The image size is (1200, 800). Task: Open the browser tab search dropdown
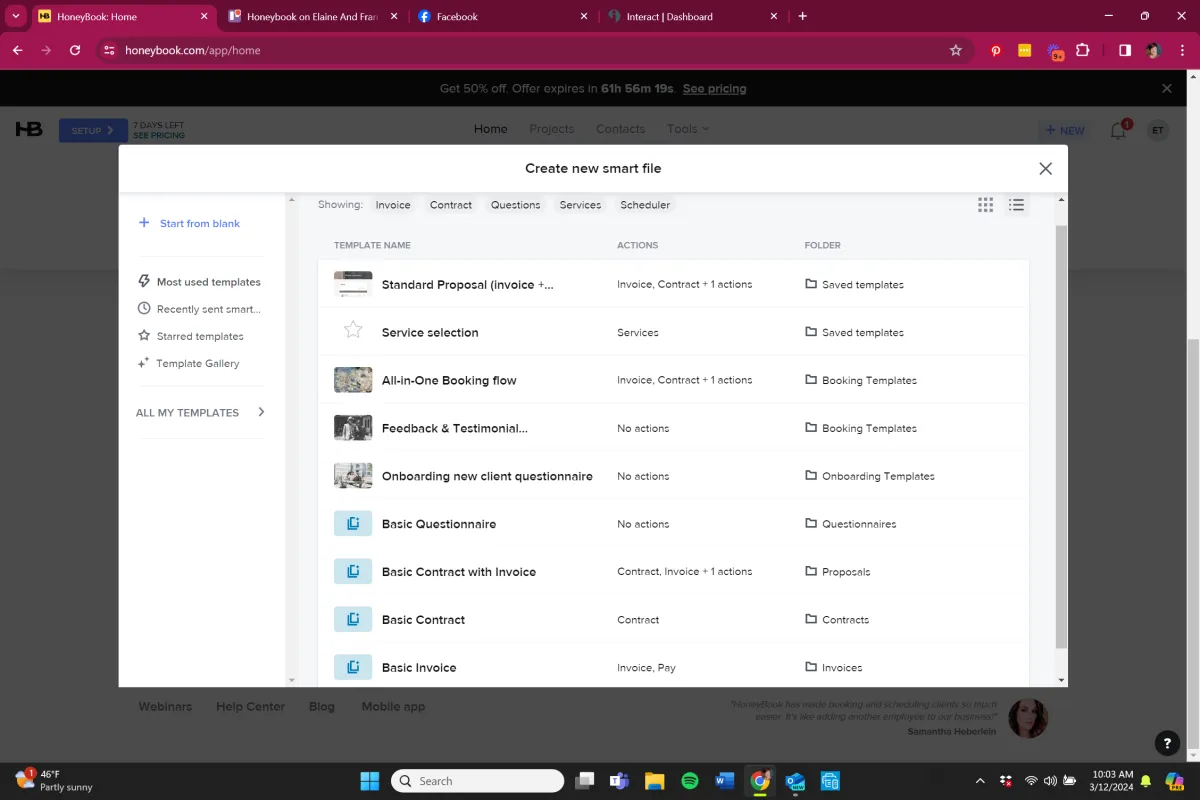click(x=16, y=16)
